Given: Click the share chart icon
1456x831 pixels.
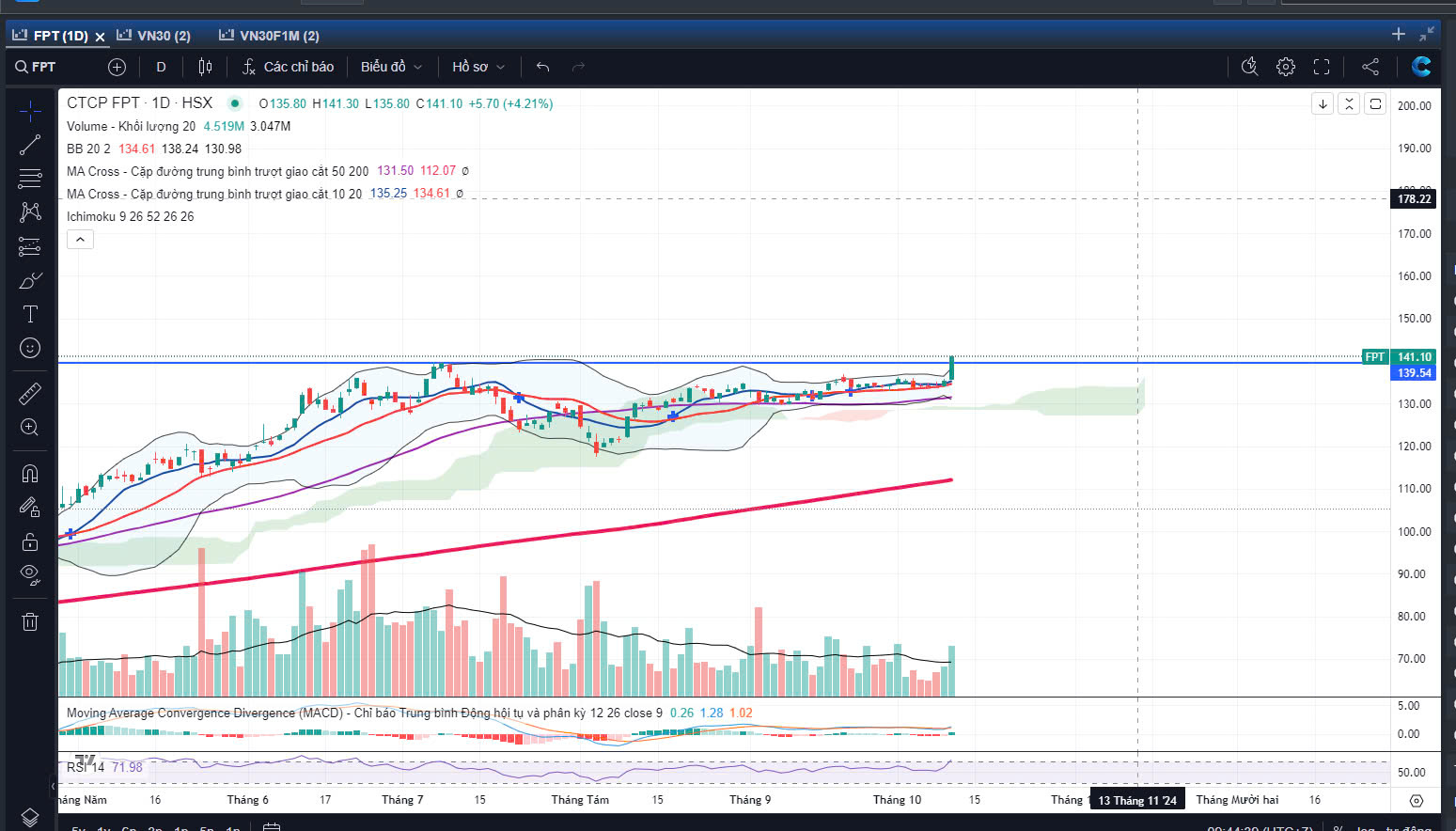Looking at the screenshot, I should click(1370, 67).
